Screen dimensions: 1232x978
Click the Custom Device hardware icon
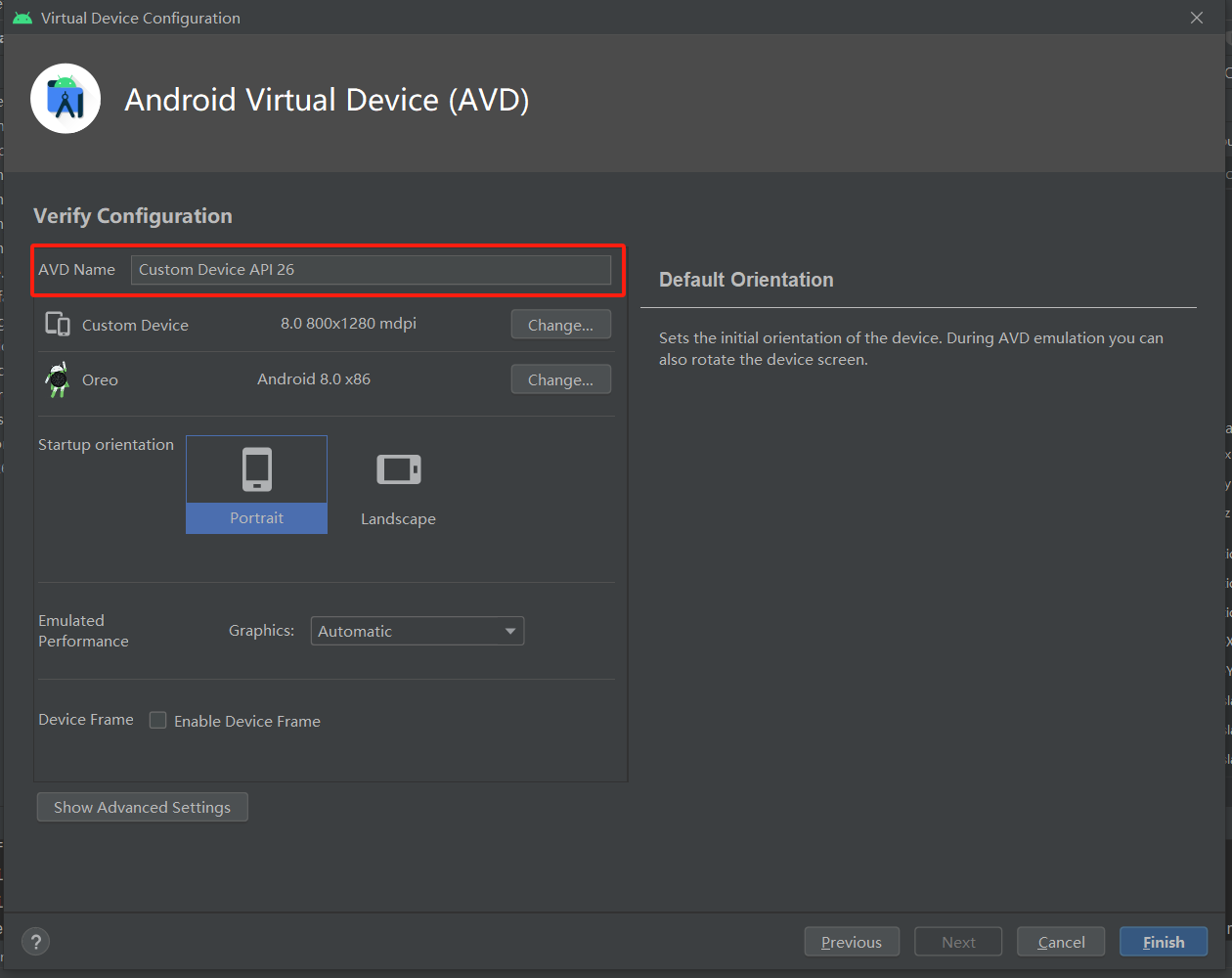click(58, 324)
